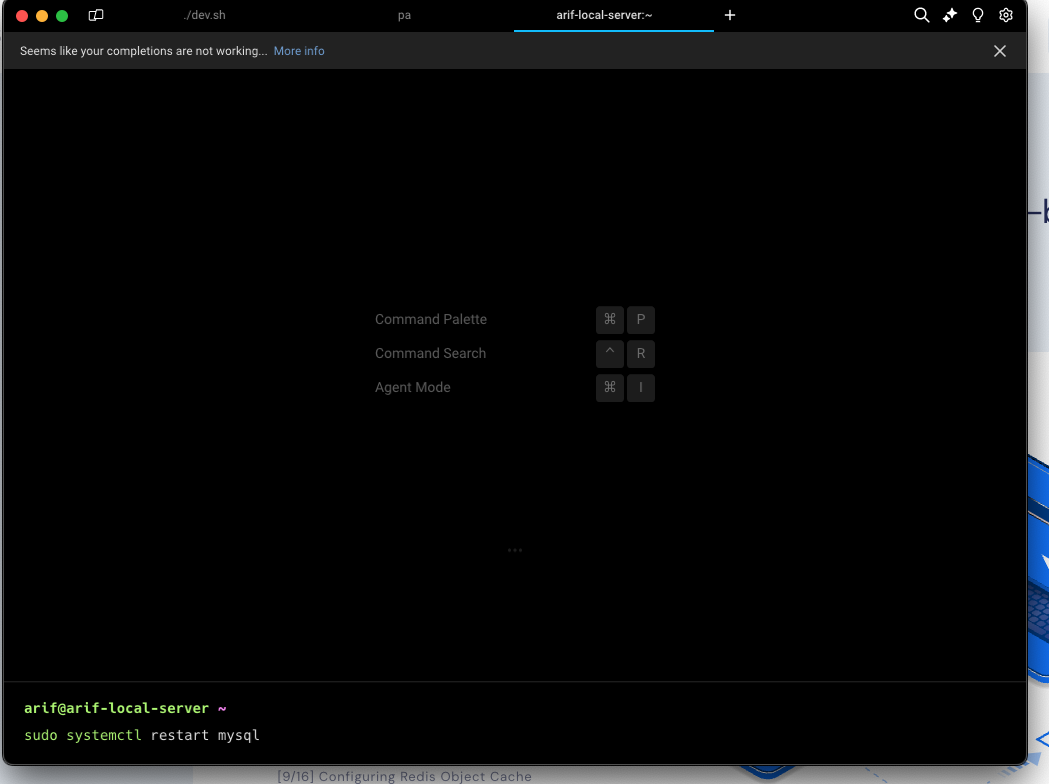Viewport: 1049px width, 784px height.
Task: Click the lightbulb tips icon
Action: click(x=978, y=15)
